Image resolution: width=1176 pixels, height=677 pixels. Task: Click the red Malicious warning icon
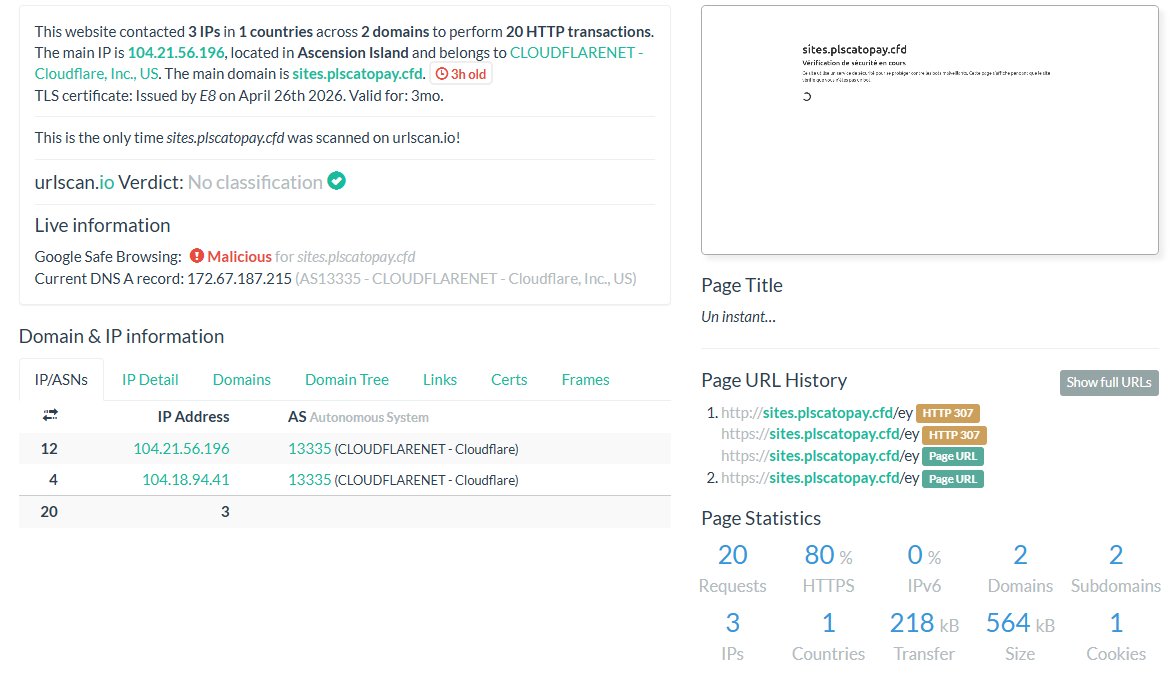coord(196,256)
